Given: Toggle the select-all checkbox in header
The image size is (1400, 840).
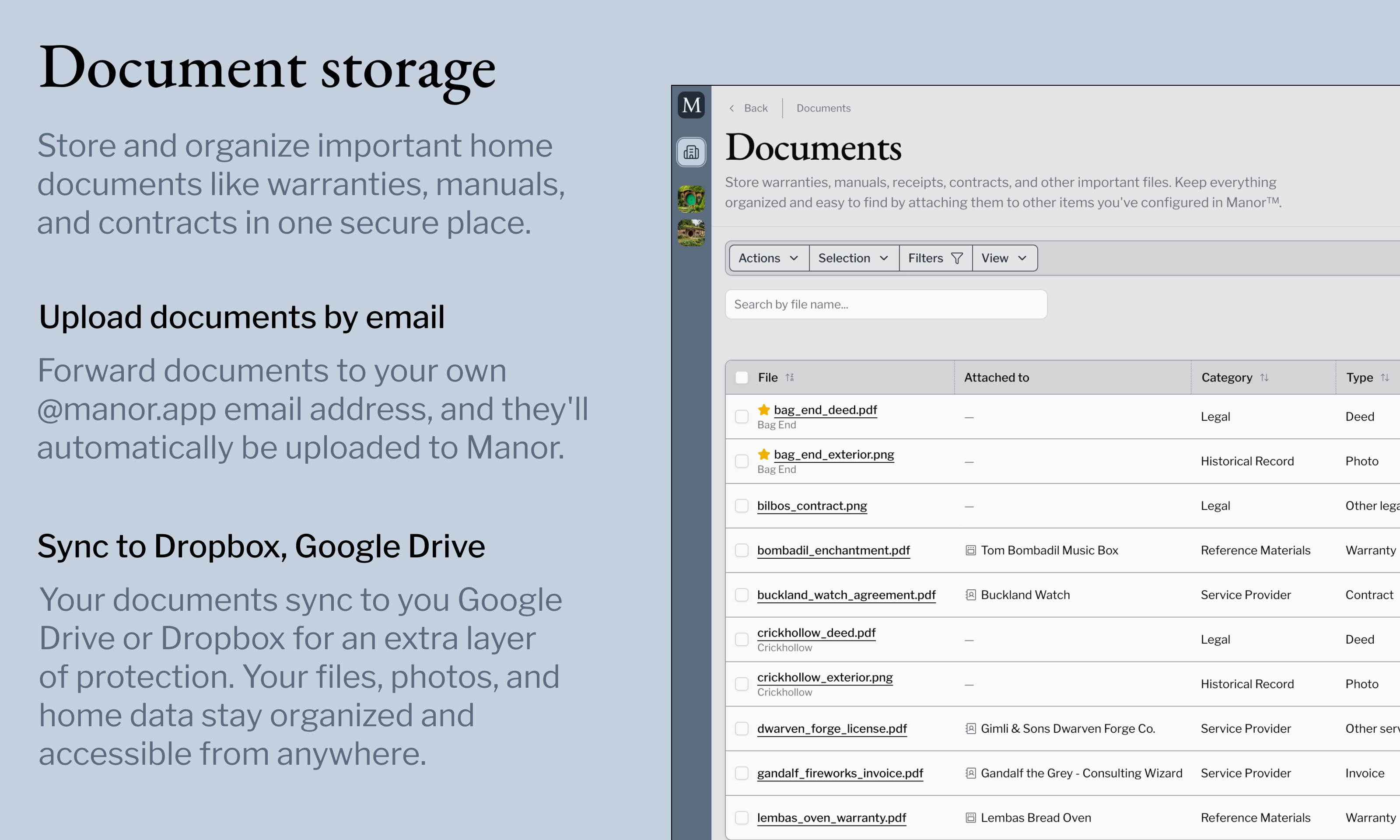Looking at the screenshot, I should [741, 378].
